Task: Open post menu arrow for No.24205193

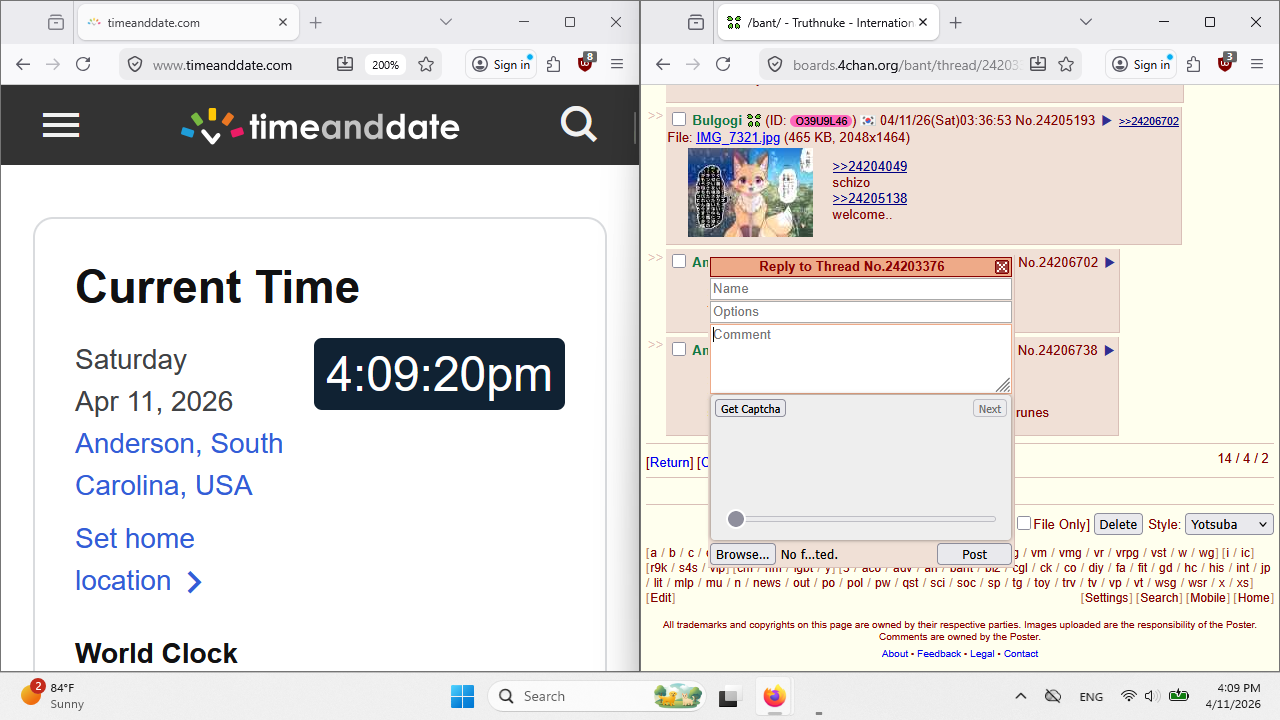Action: tap(1106, 121)
